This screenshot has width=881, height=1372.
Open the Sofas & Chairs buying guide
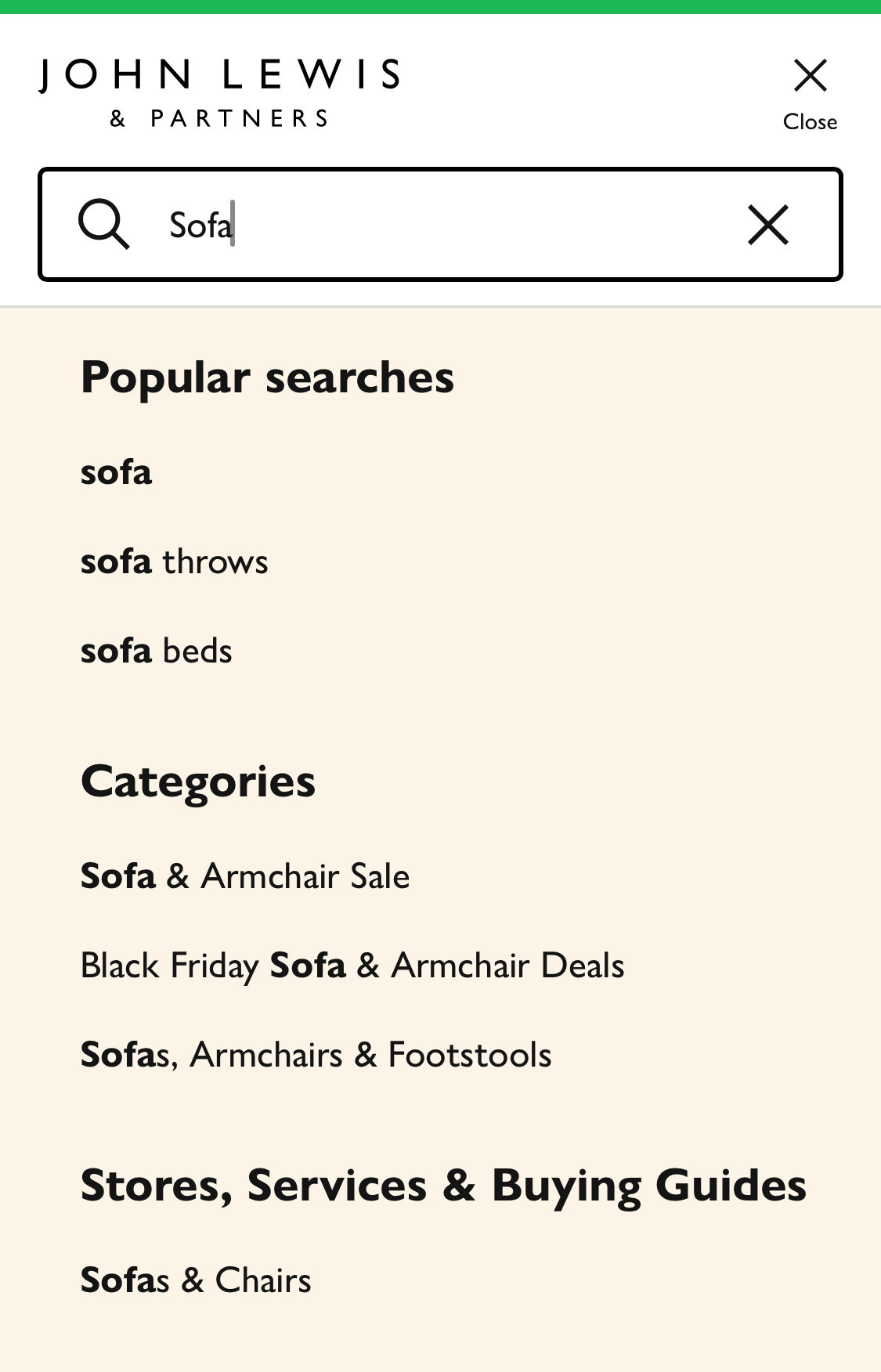coord(195,1280)
